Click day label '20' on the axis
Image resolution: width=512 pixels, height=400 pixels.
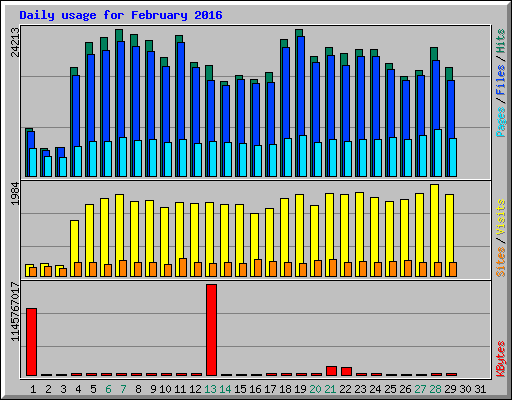coord(315,389)
